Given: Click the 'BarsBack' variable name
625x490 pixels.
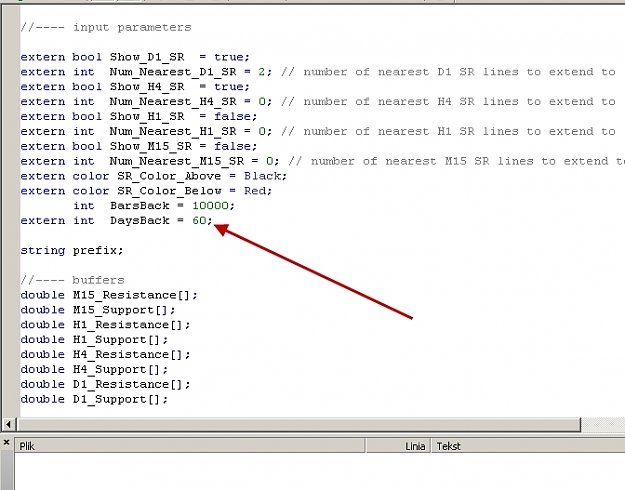Looking at the screenshot, I should point(140,206).
